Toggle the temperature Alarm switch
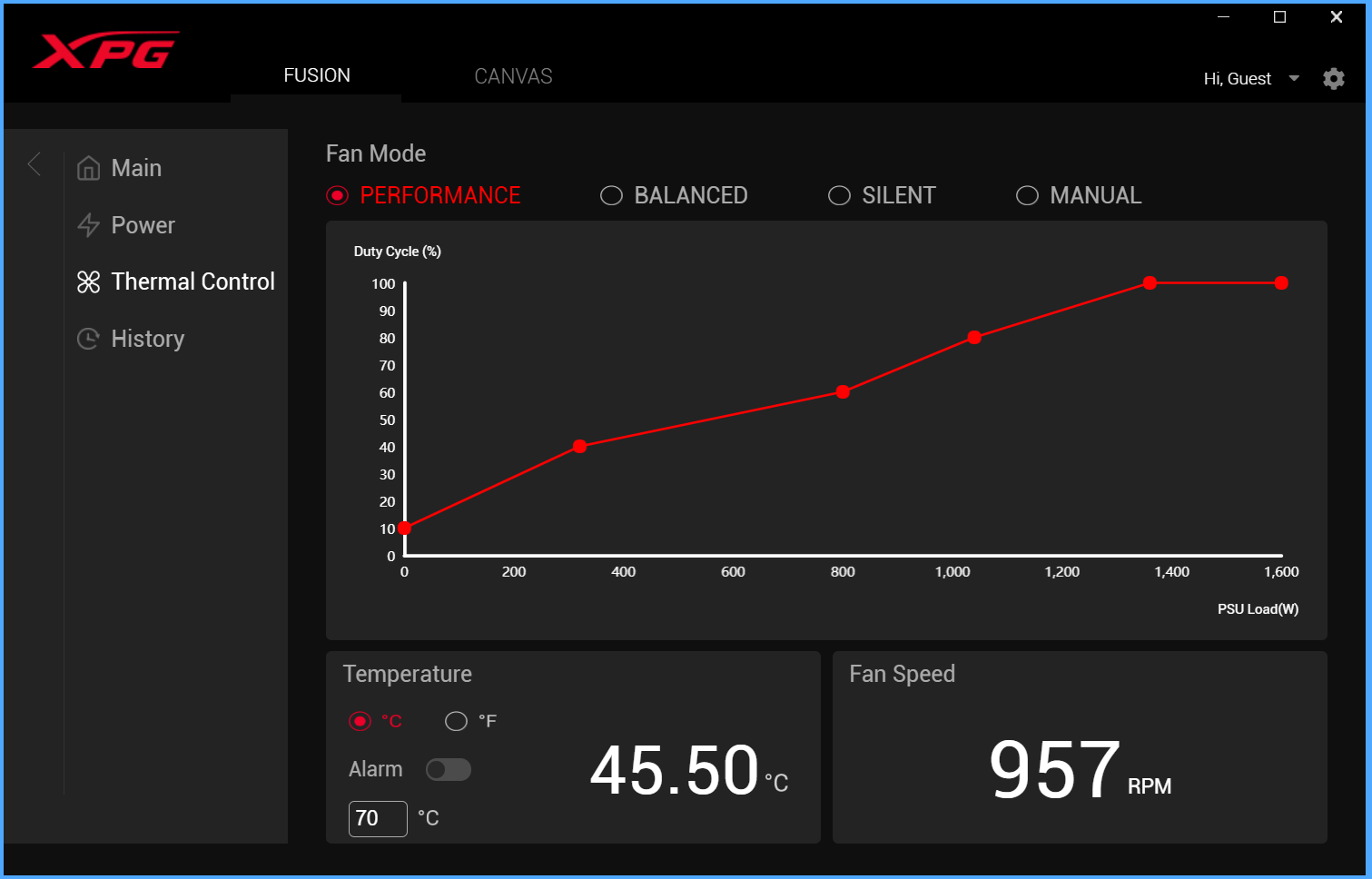The width and height of the screenshot is (1372, 879). (x=449, y=769)
